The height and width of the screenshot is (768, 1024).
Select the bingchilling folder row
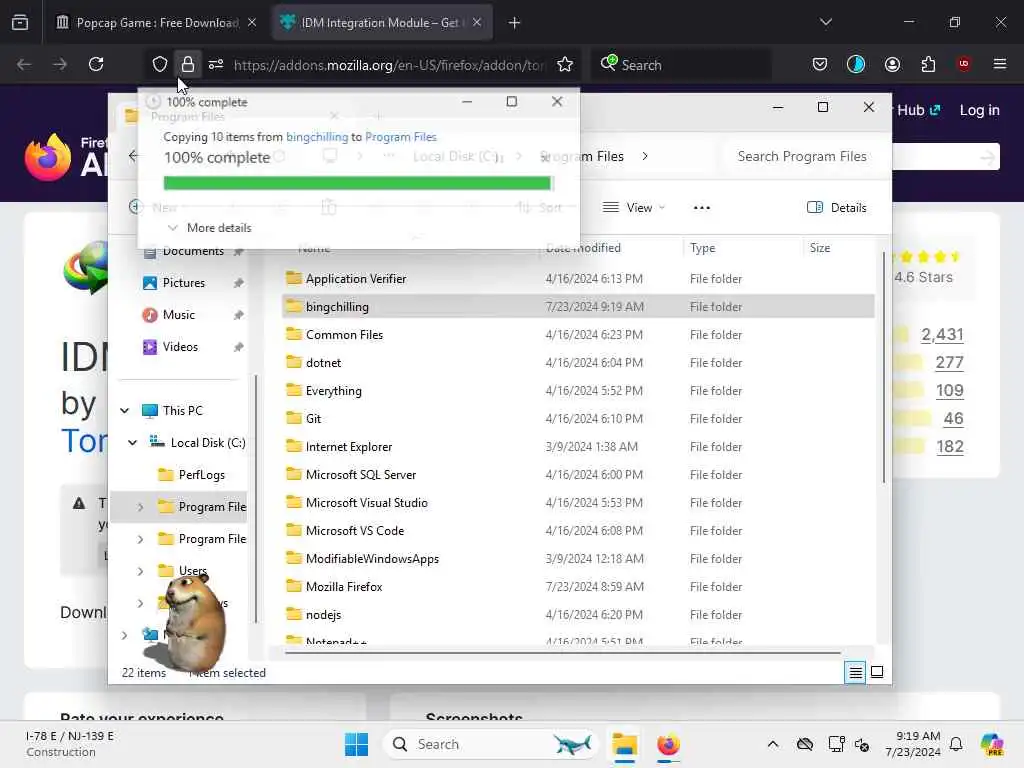pyautogui.click(x=578, y=307)
